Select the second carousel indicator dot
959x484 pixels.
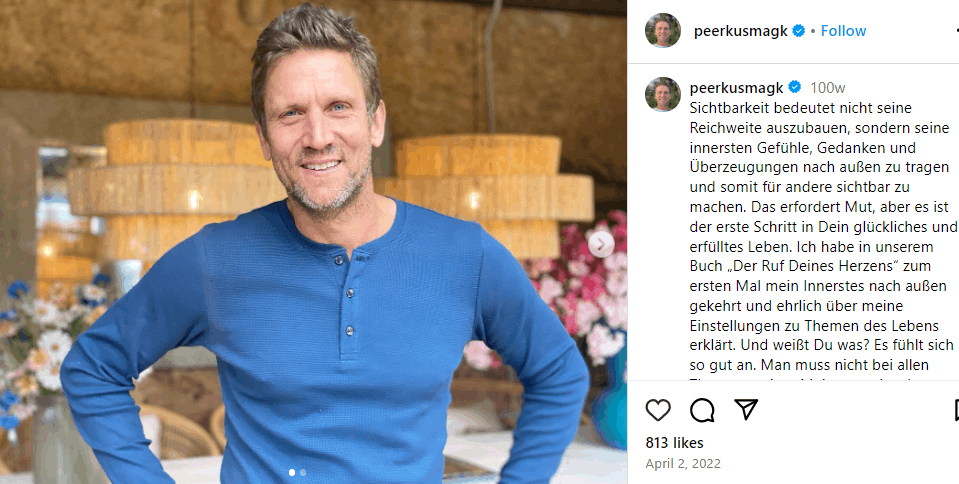[303, 472]
